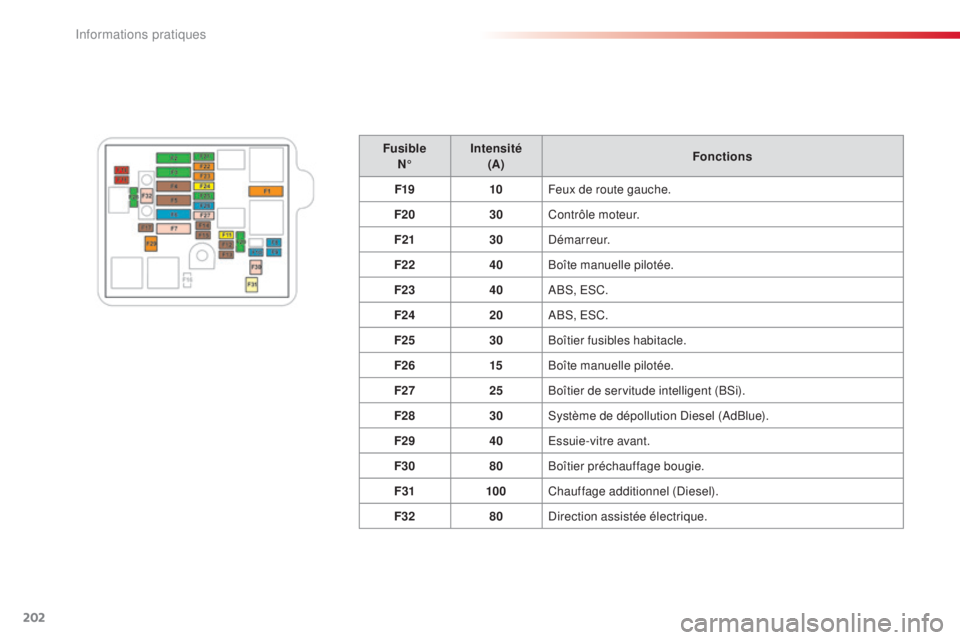Click the pink F30 fuse in the diagram
This screenshot has width=960, height=640.
coord(256,267)
